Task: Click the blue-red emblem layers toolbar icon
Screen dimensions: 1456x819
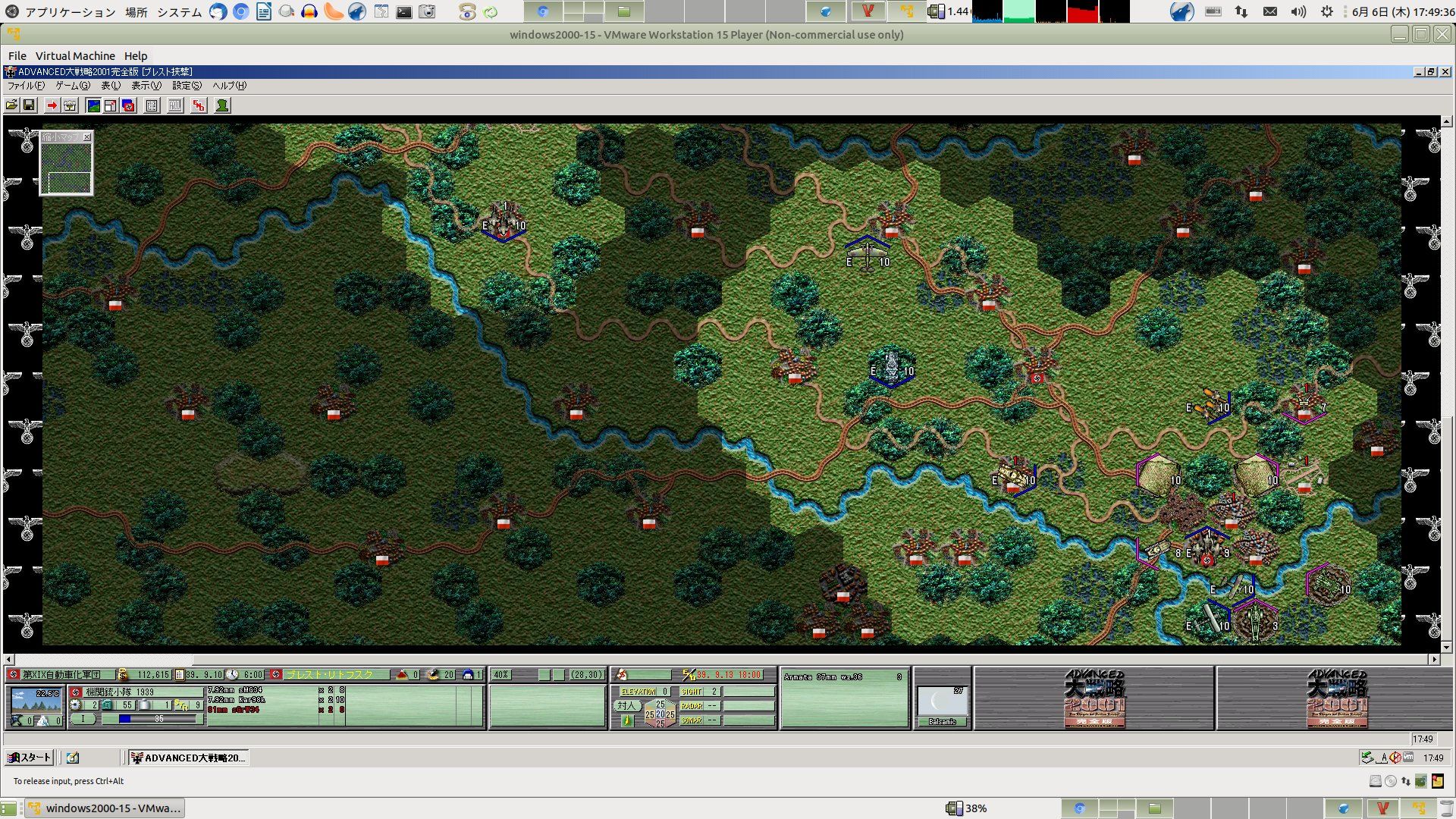Action: (128, 105)
